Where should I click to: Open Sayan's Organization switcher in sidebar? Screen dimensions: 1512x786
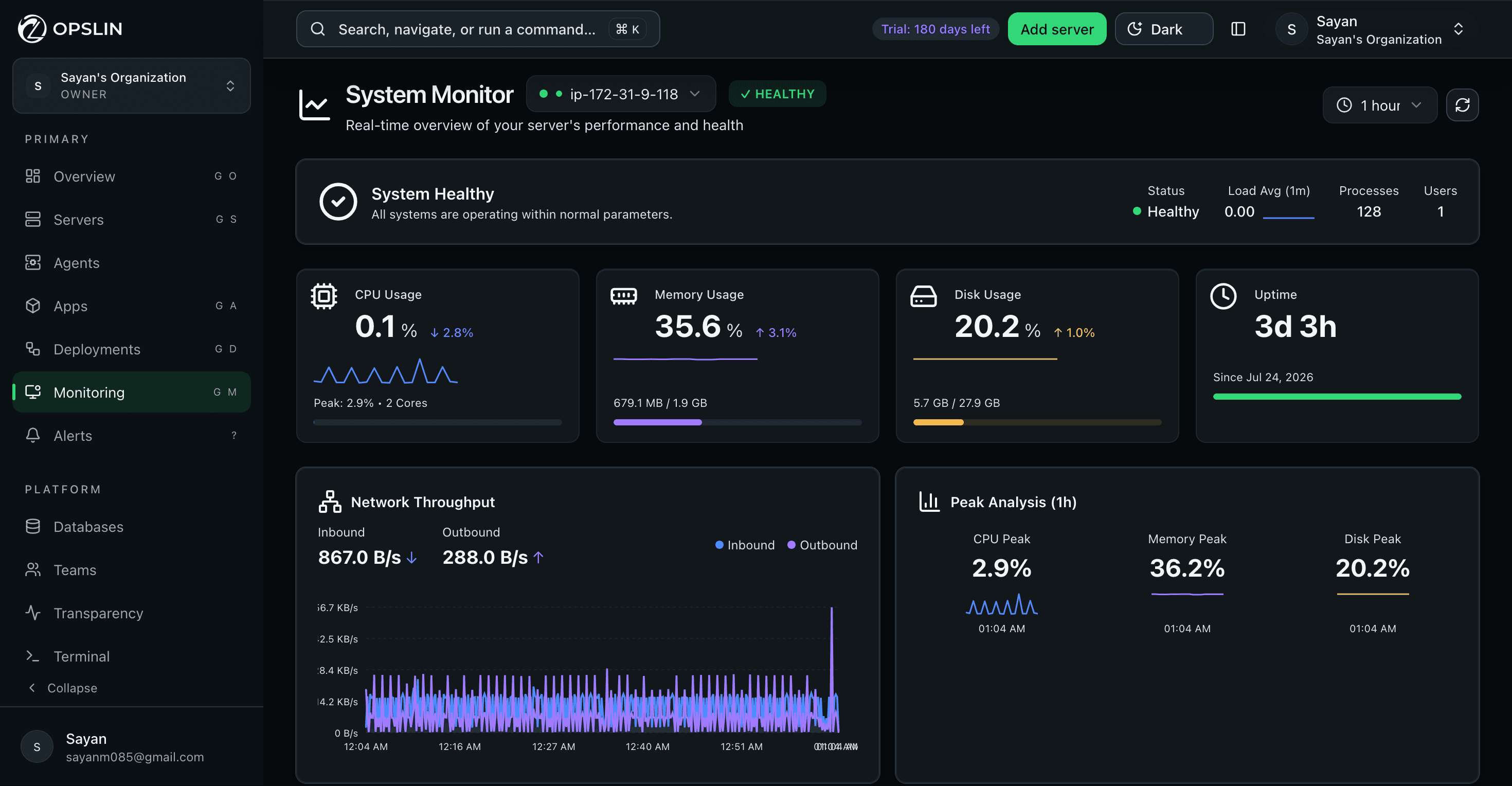pos(132,86)
